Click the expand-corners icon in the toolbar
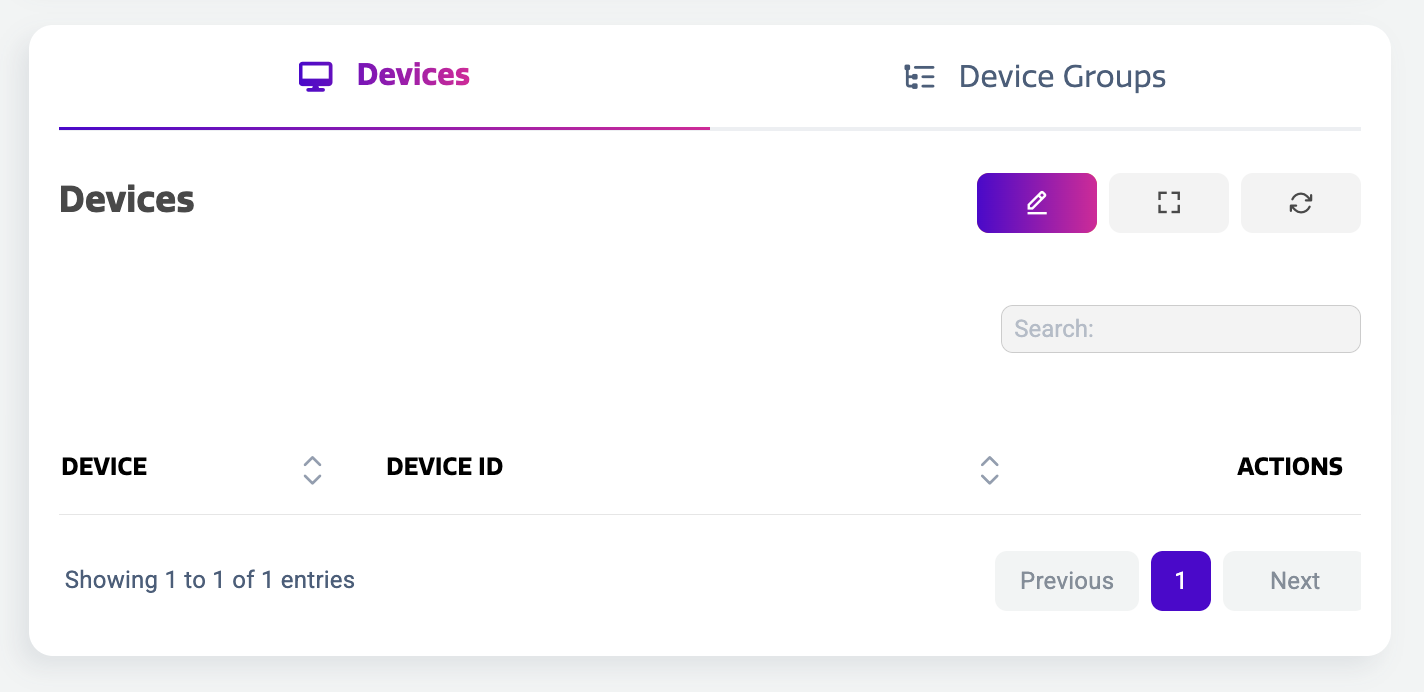This screenshot has width=1424, height=692. (1168, 203)
